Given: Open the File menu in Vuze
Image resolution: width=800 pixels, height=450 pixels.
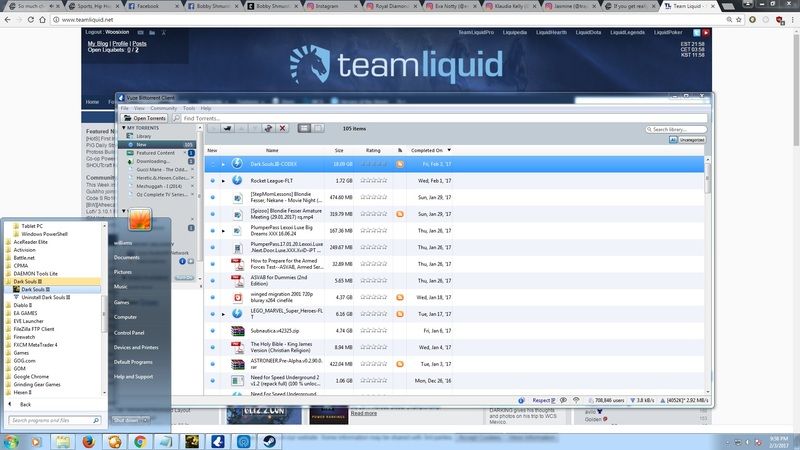Looking at the screenshot, I should coord(124,108).
